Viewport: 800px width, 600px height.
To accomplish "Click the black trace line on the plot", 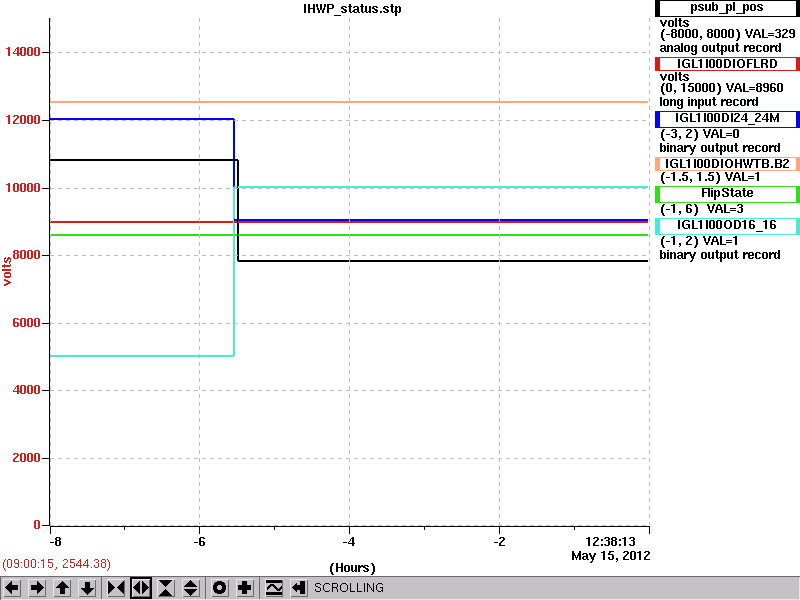I will tap(443, 261).
